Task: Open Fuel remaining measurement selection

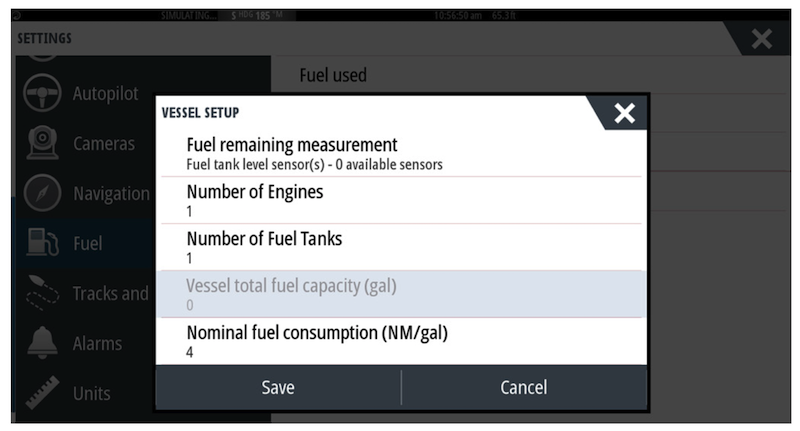Action: [x=401, y=154]
